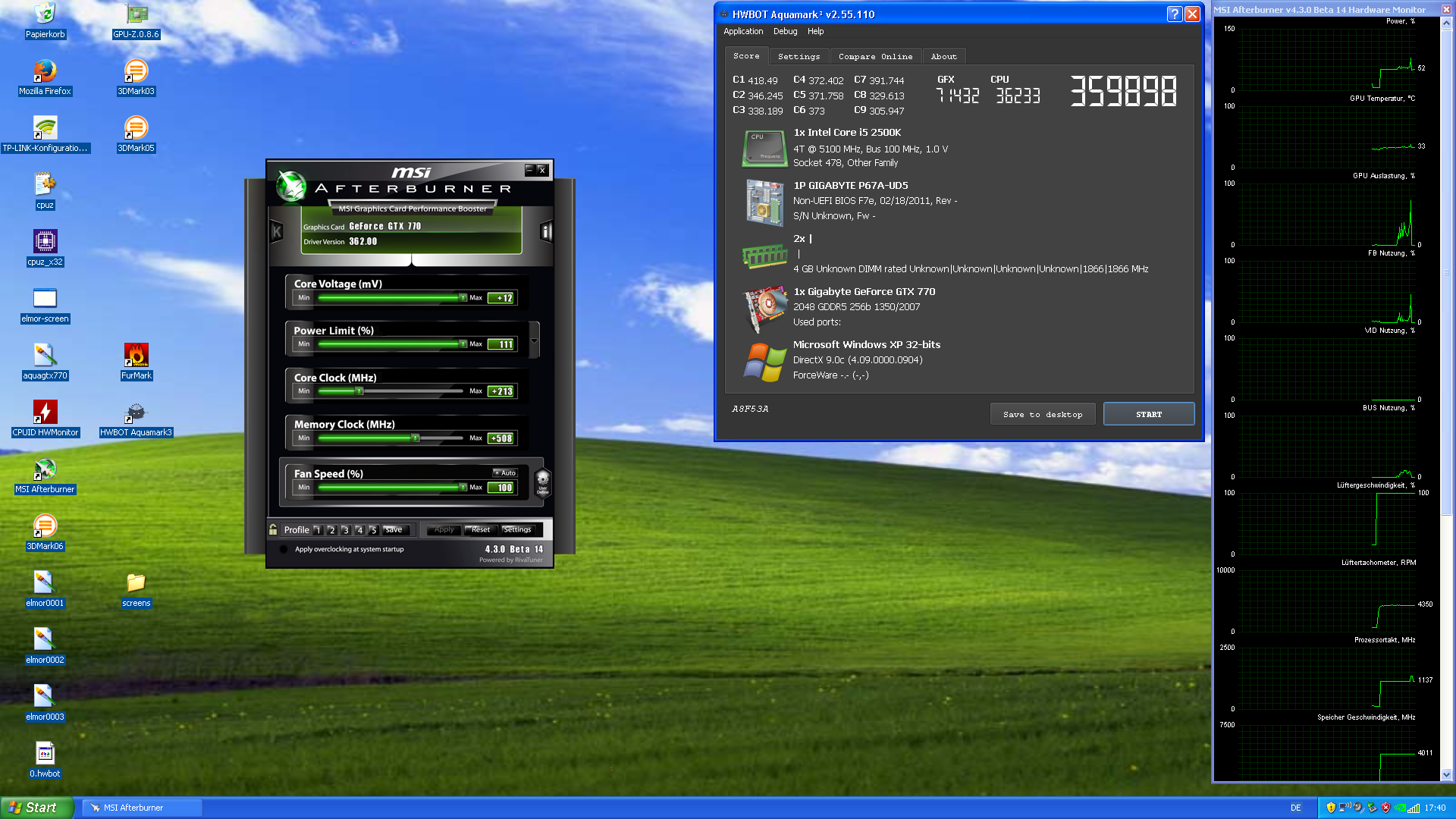
Task: Click the Power Limit slider handle
Action: [463, 344]
